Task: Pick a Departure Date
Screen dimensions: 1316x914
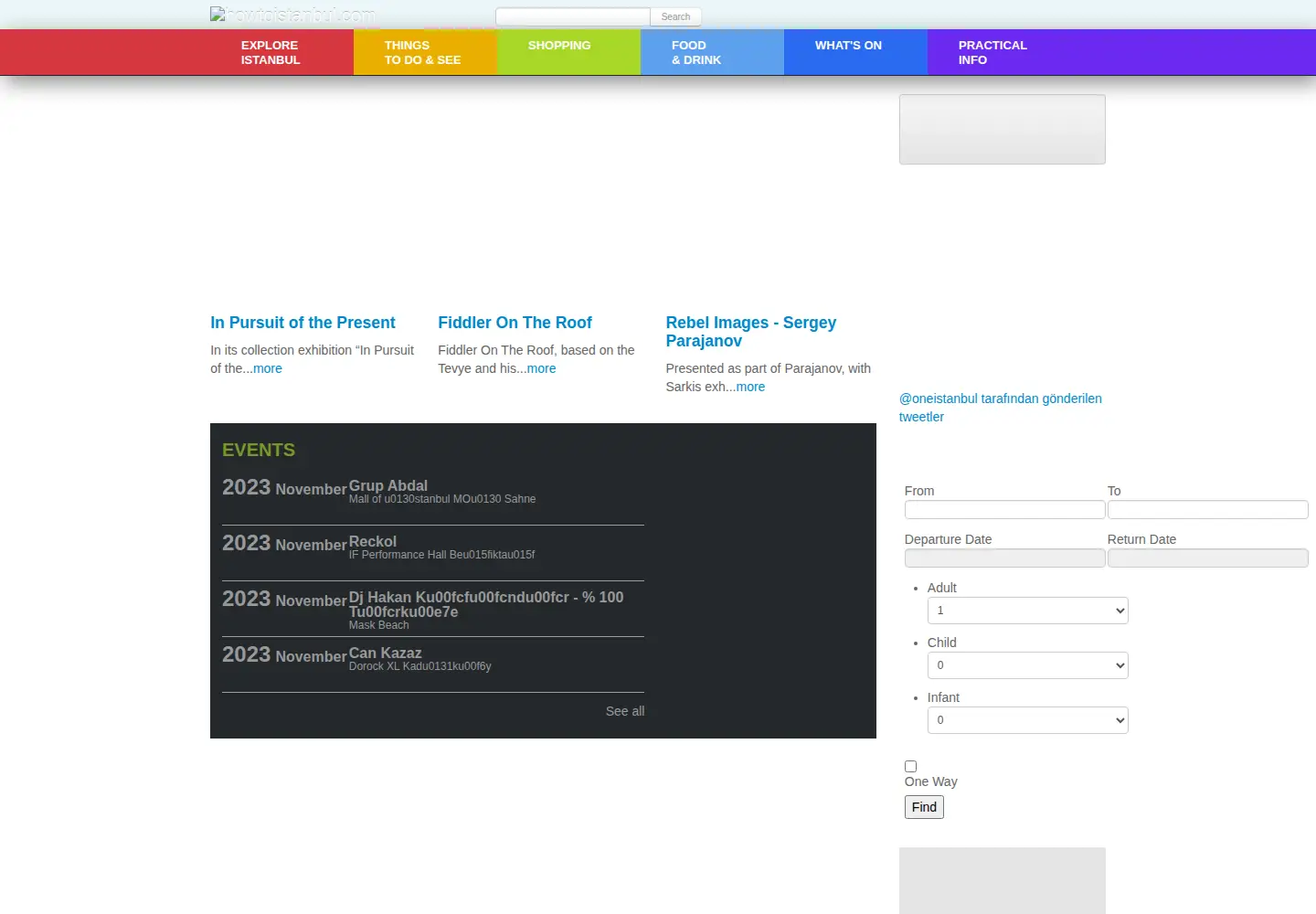Action: (x=1005, y=558)
